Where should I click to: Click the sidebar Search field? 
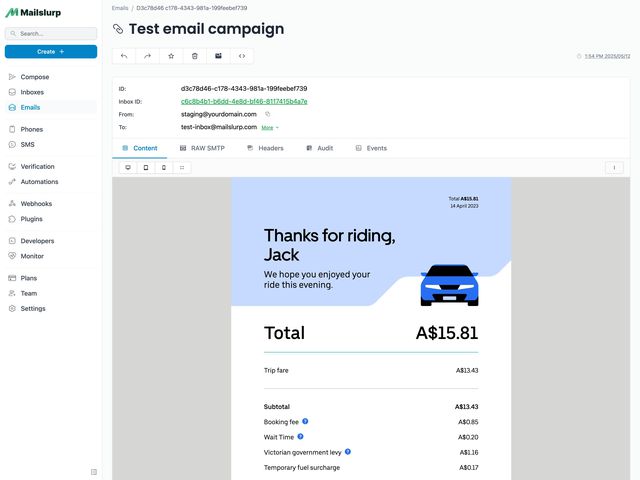click(51, 33)
